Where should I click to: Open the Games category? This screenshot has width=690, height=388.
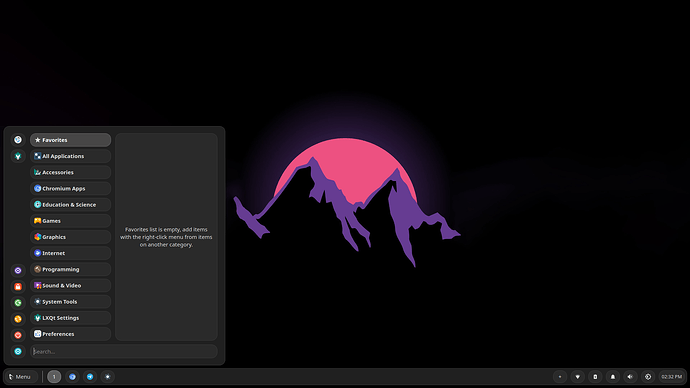coord(70,221)
